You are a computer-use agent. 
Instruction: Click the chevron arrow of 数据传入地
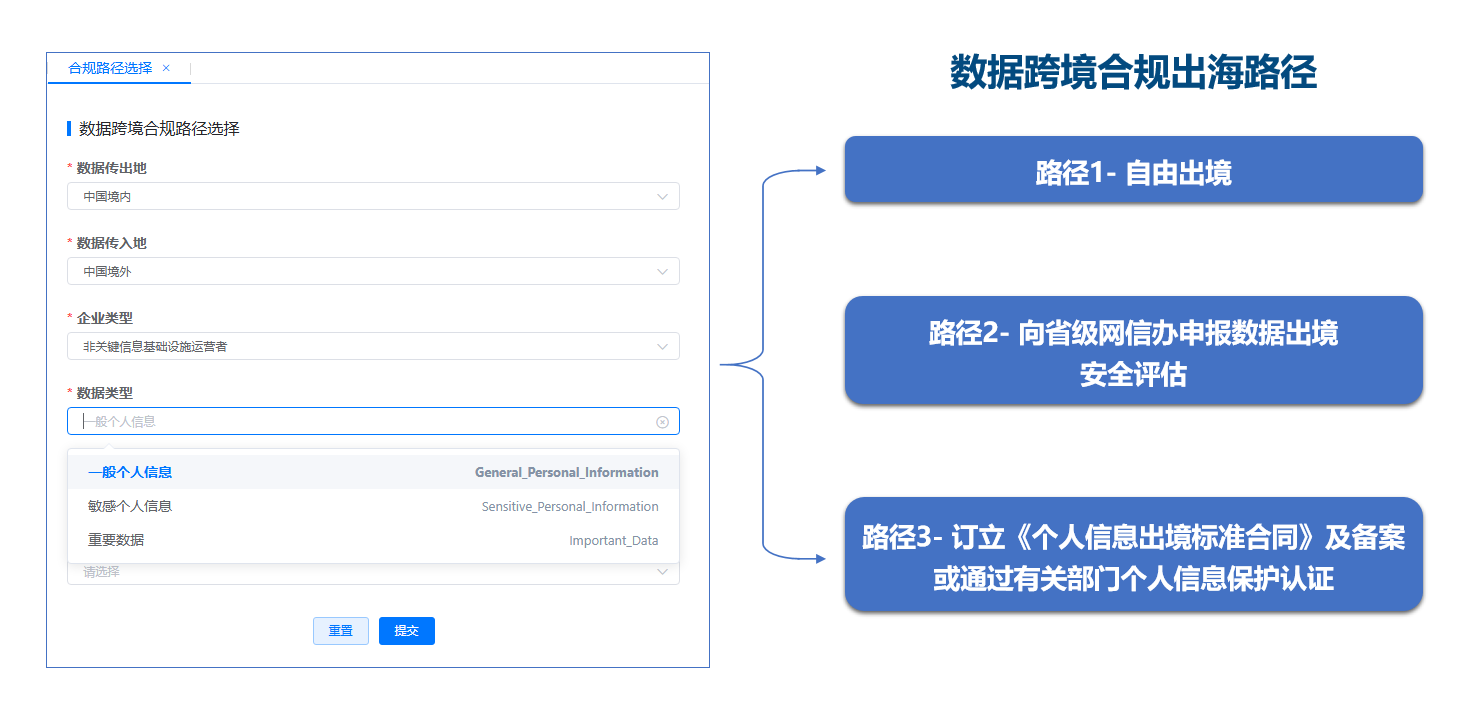(662, 271)
